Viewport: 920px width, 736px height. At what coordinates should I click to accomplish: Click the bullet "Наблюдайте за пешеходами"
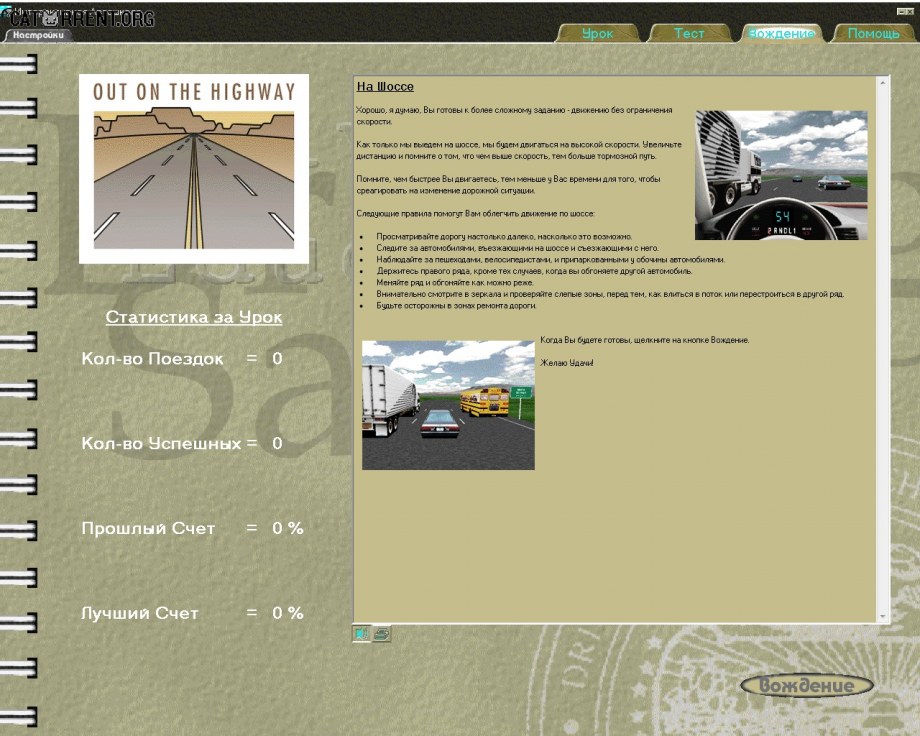click(x=550, y=259)
